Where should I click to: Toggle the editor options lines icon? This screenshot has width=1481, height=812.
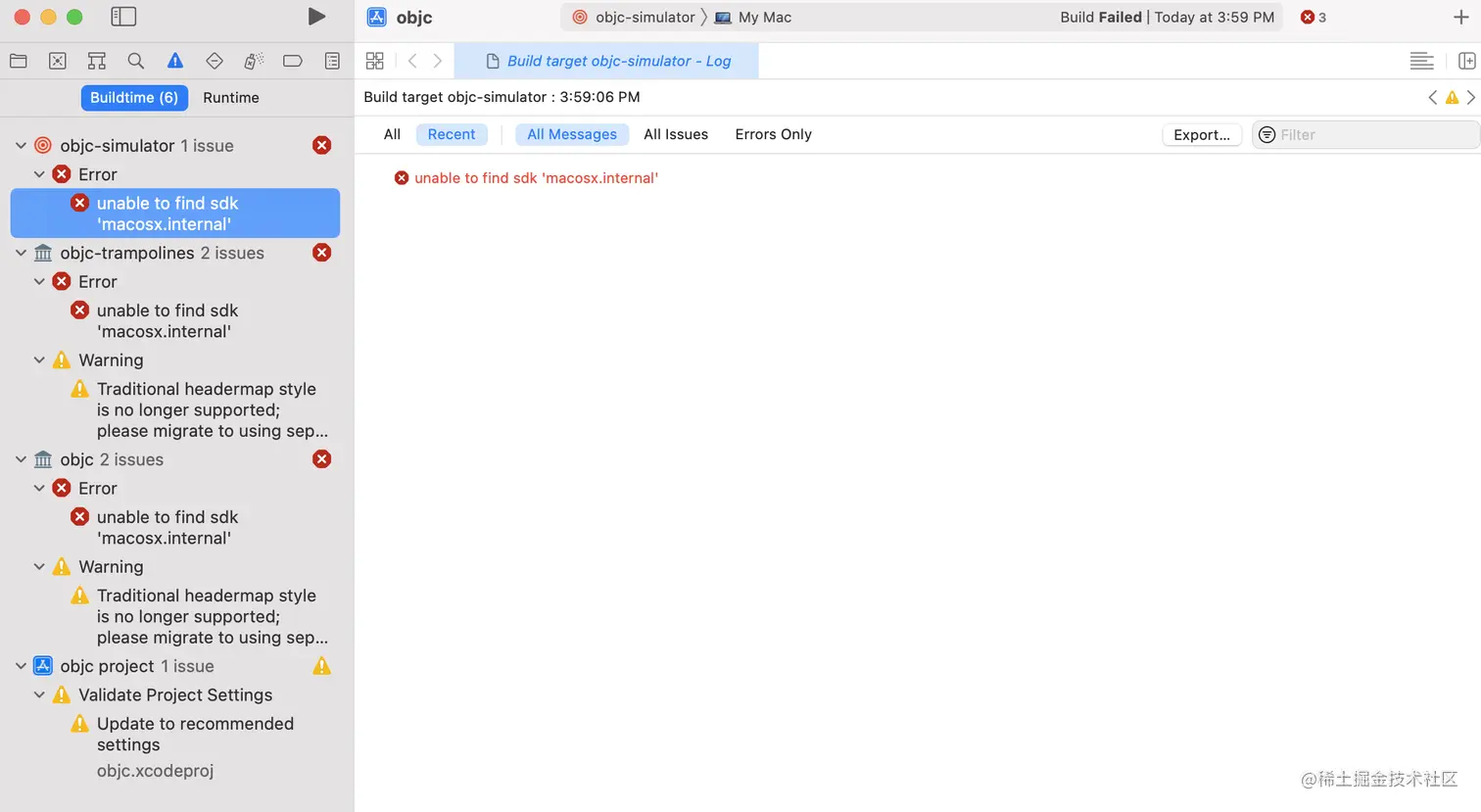1421,61
